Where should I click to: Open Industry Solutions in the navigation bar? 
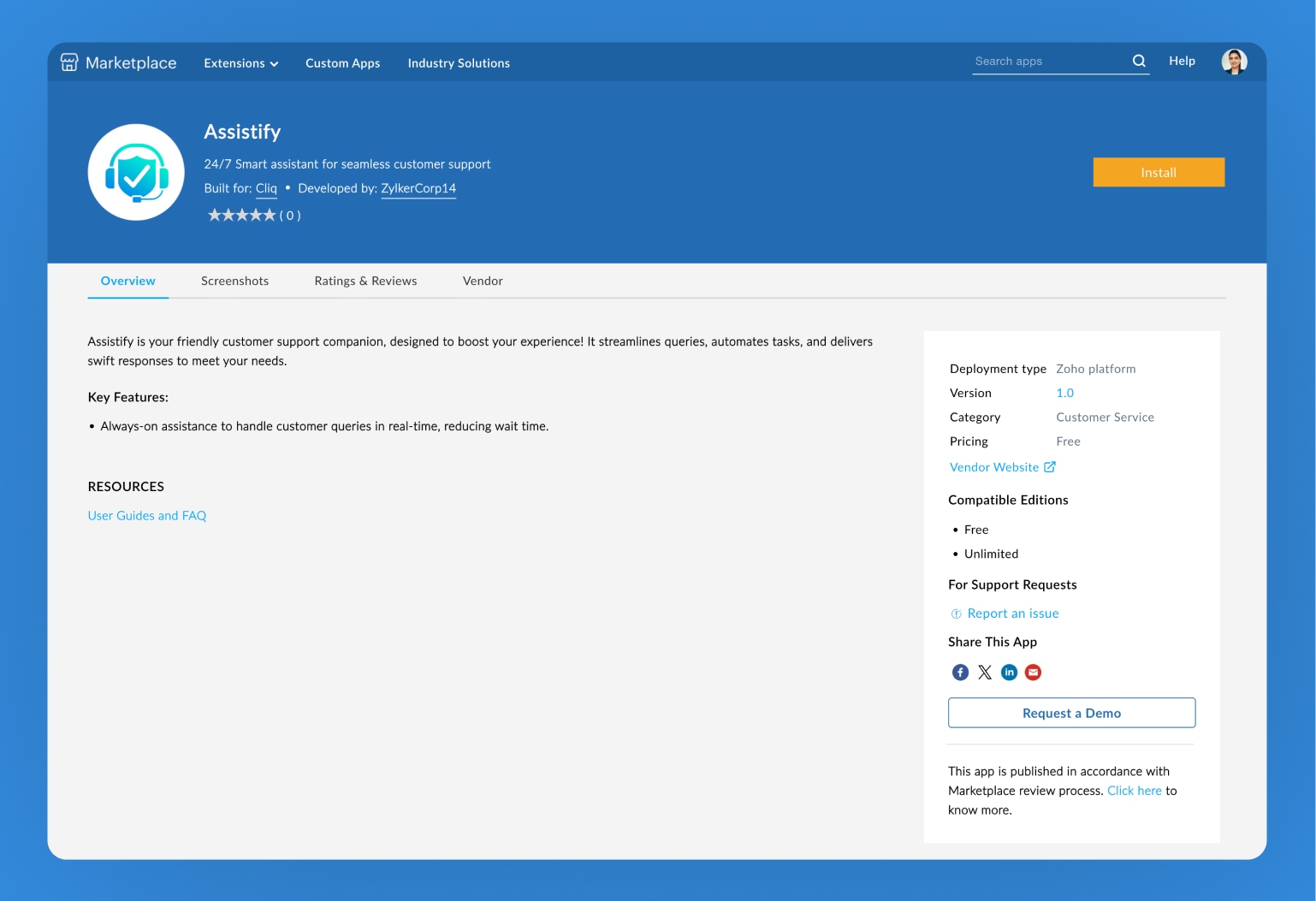459,63
